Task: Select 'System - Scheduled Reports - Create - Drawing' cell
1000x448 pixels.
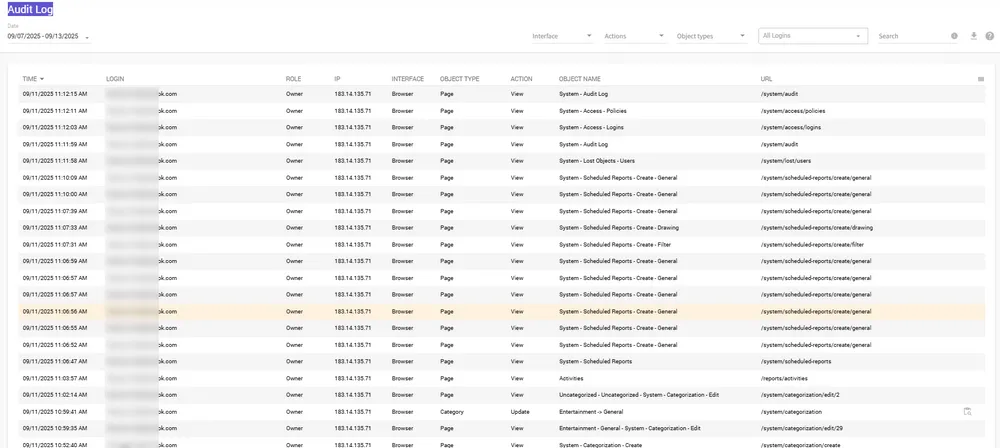Action: click(619, 228)
